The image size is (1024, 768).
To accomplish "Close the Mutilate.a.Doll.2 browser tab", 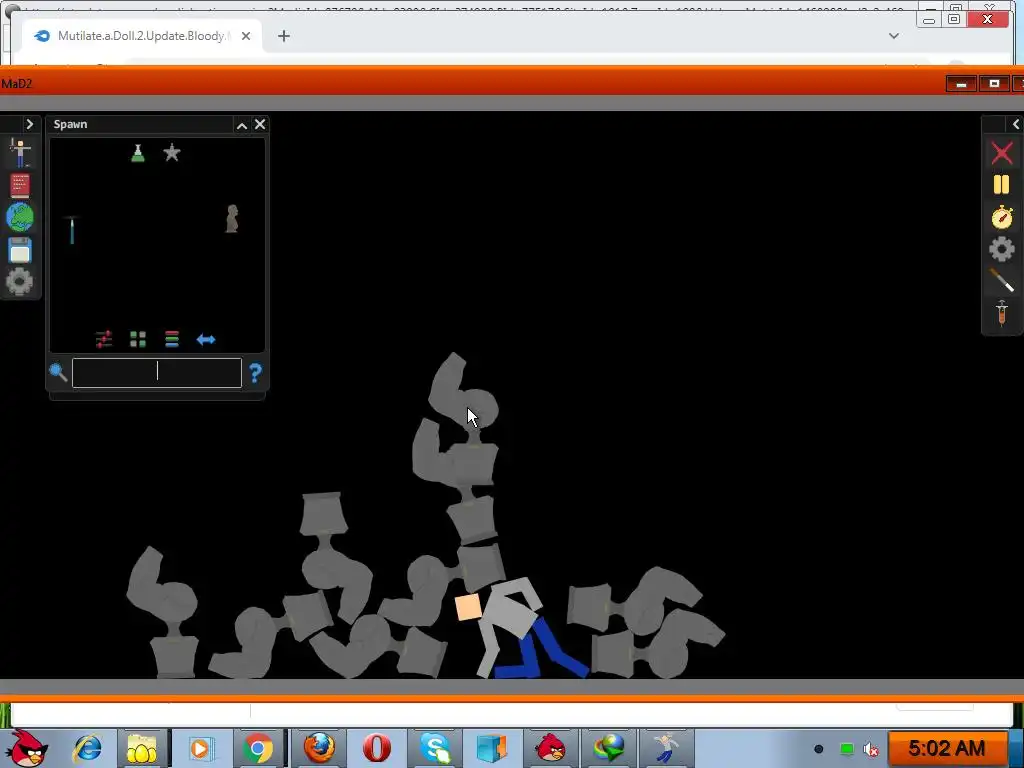I will point(246,36).
